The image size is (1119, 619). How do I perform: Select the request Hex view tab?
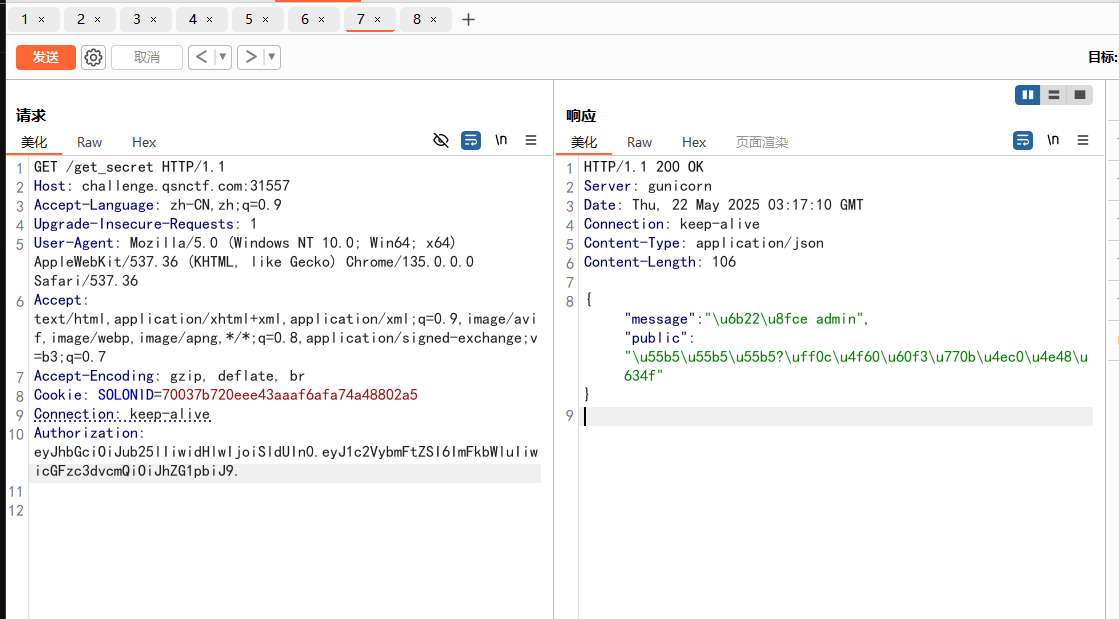[143, 142]
